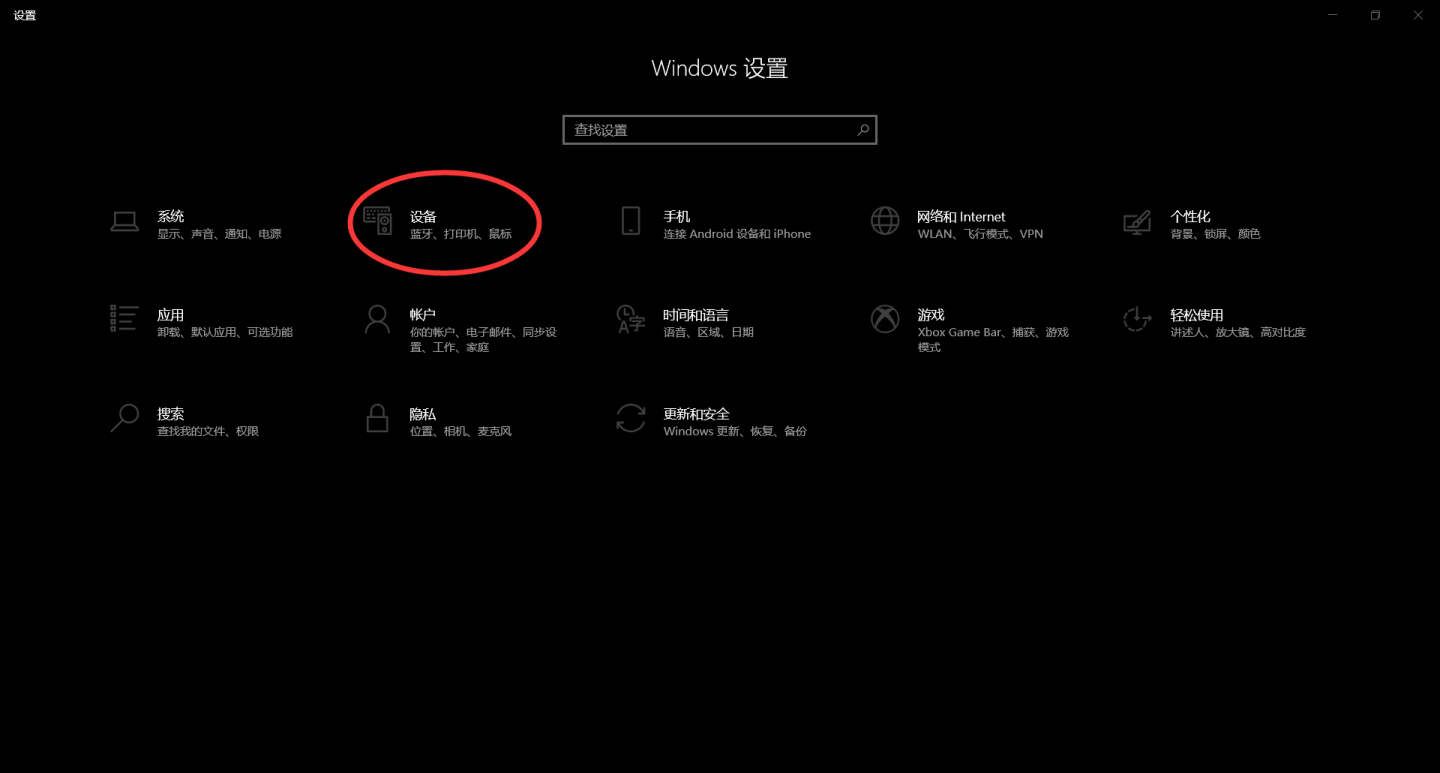Screen dimensions: 1440x773
Task: Select the 时间和语言 clock-letter icon
Action: coord(630,319)
